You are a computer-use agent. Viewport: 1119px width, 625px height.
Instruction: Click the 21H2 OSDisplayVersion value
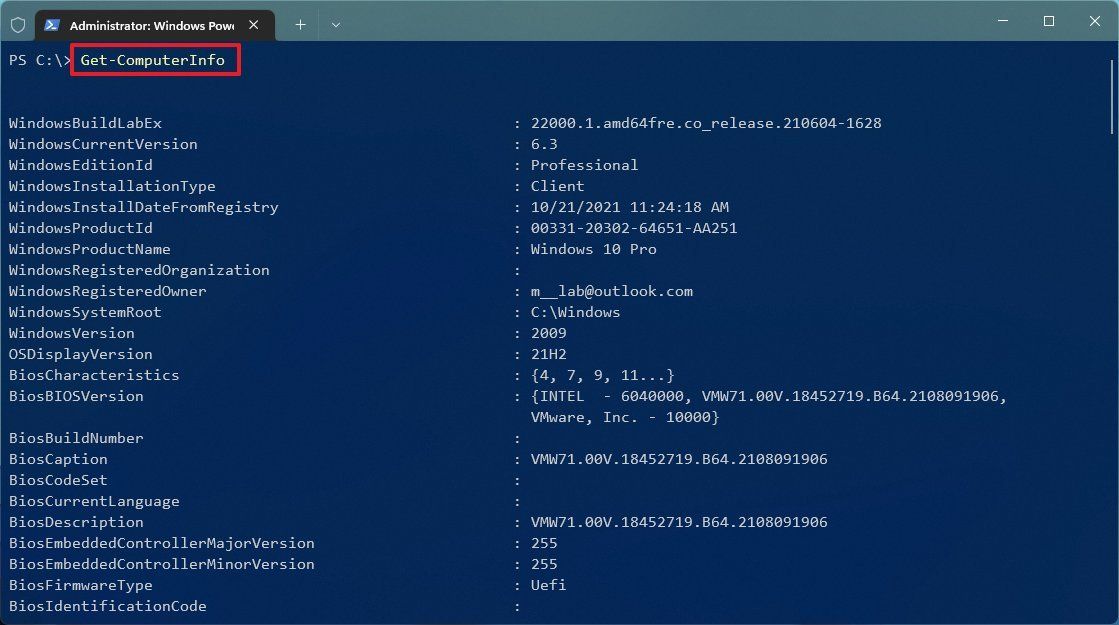tap(547, 354)
